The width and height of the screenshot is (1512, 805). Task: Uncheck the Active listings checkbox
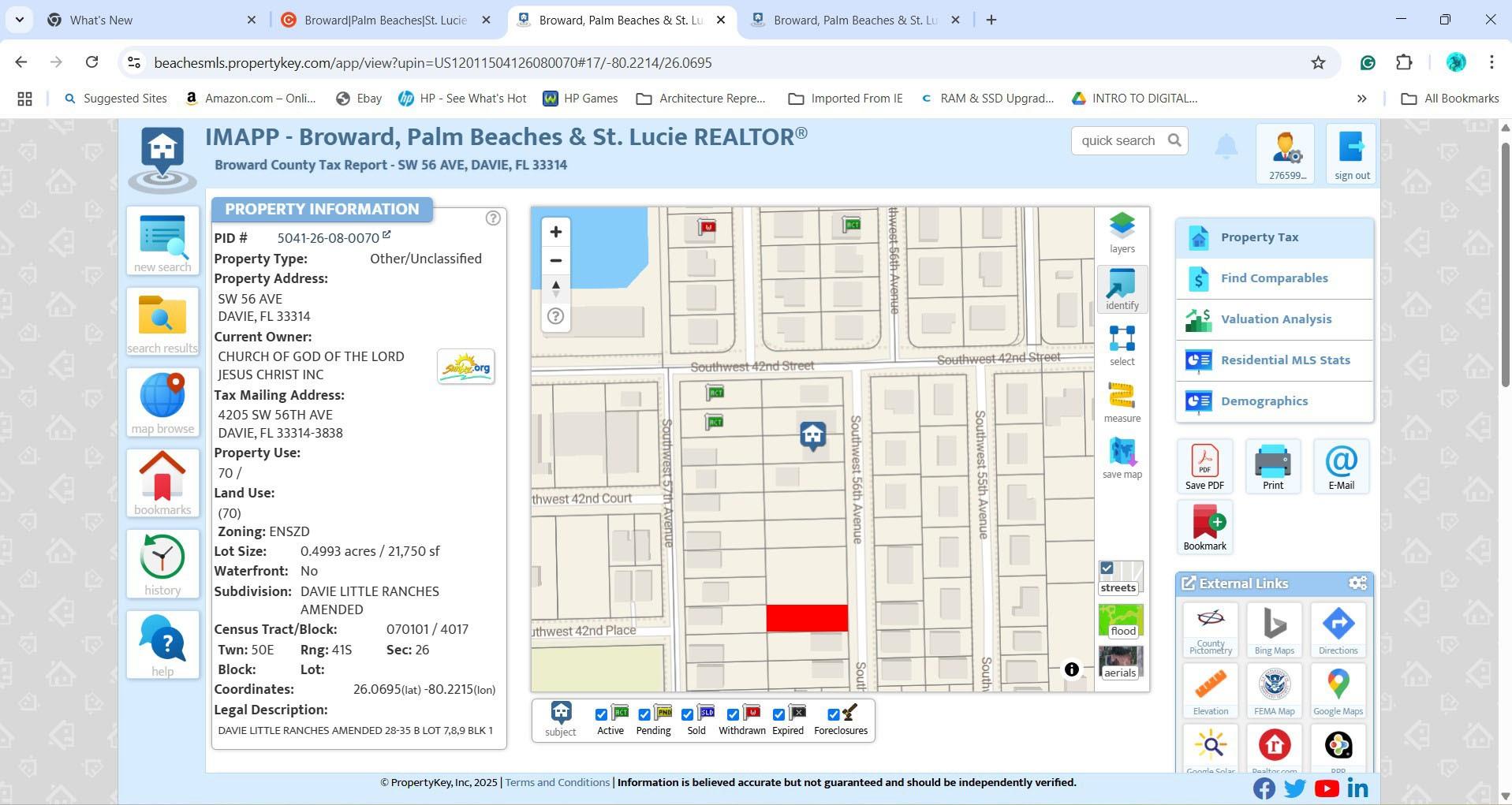click(x=601, y=714)
